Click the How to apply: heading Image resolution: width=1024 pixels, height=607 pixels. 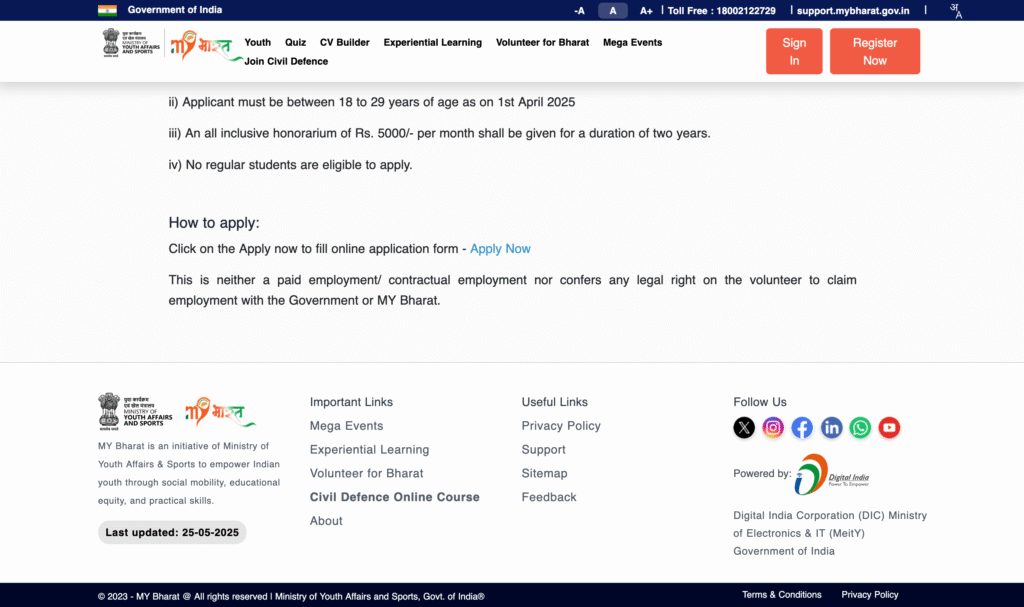pos(214,223)
